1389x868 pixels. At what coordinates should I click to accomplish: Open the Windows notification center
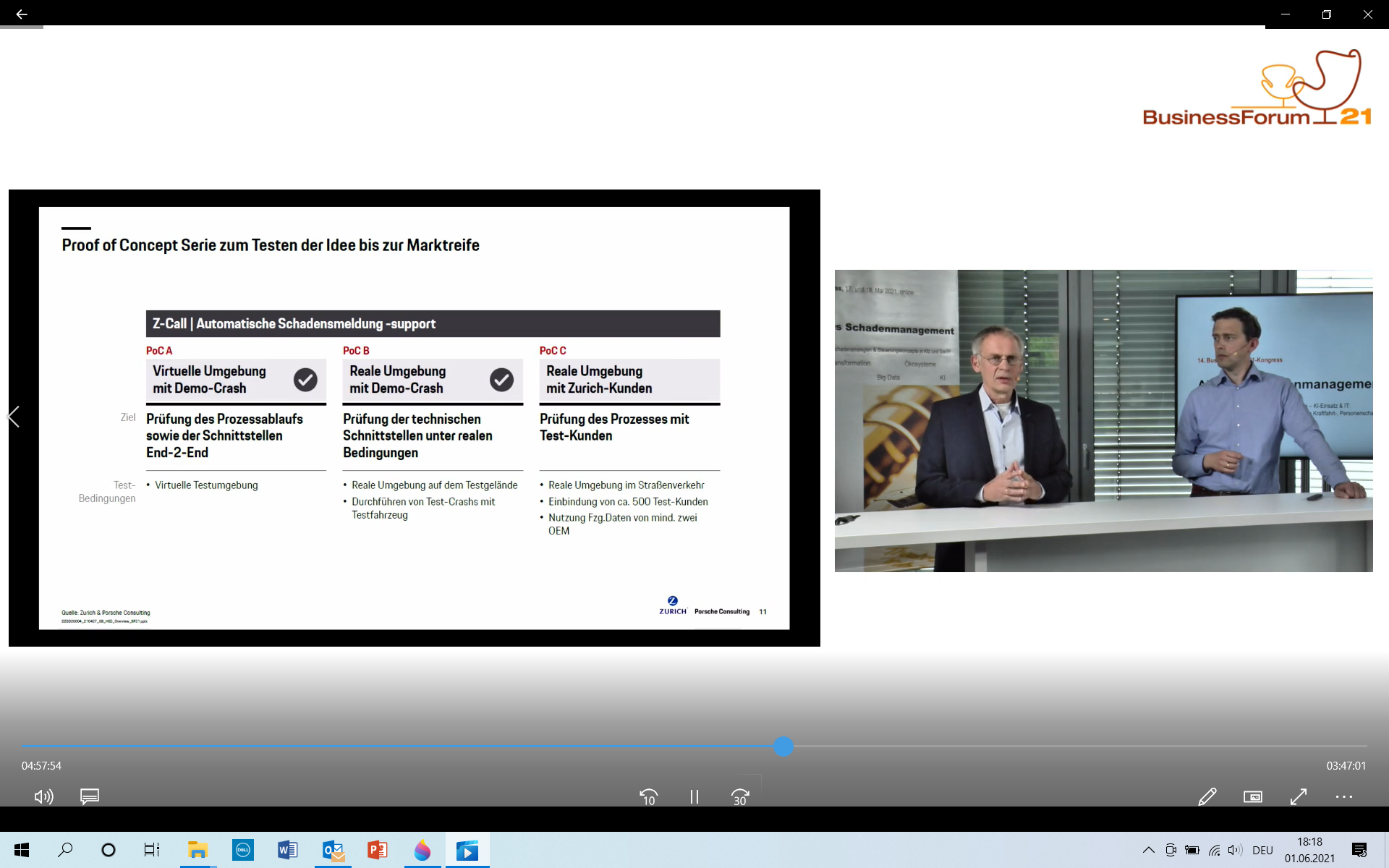pyautogui.click(x=1359, y=850)
